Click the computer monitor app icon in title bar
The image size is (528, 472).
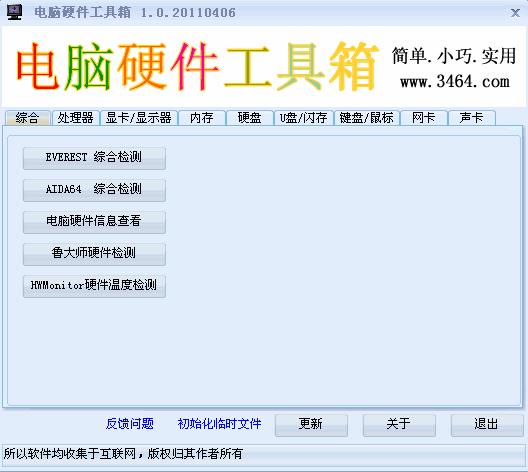[14, 12]
